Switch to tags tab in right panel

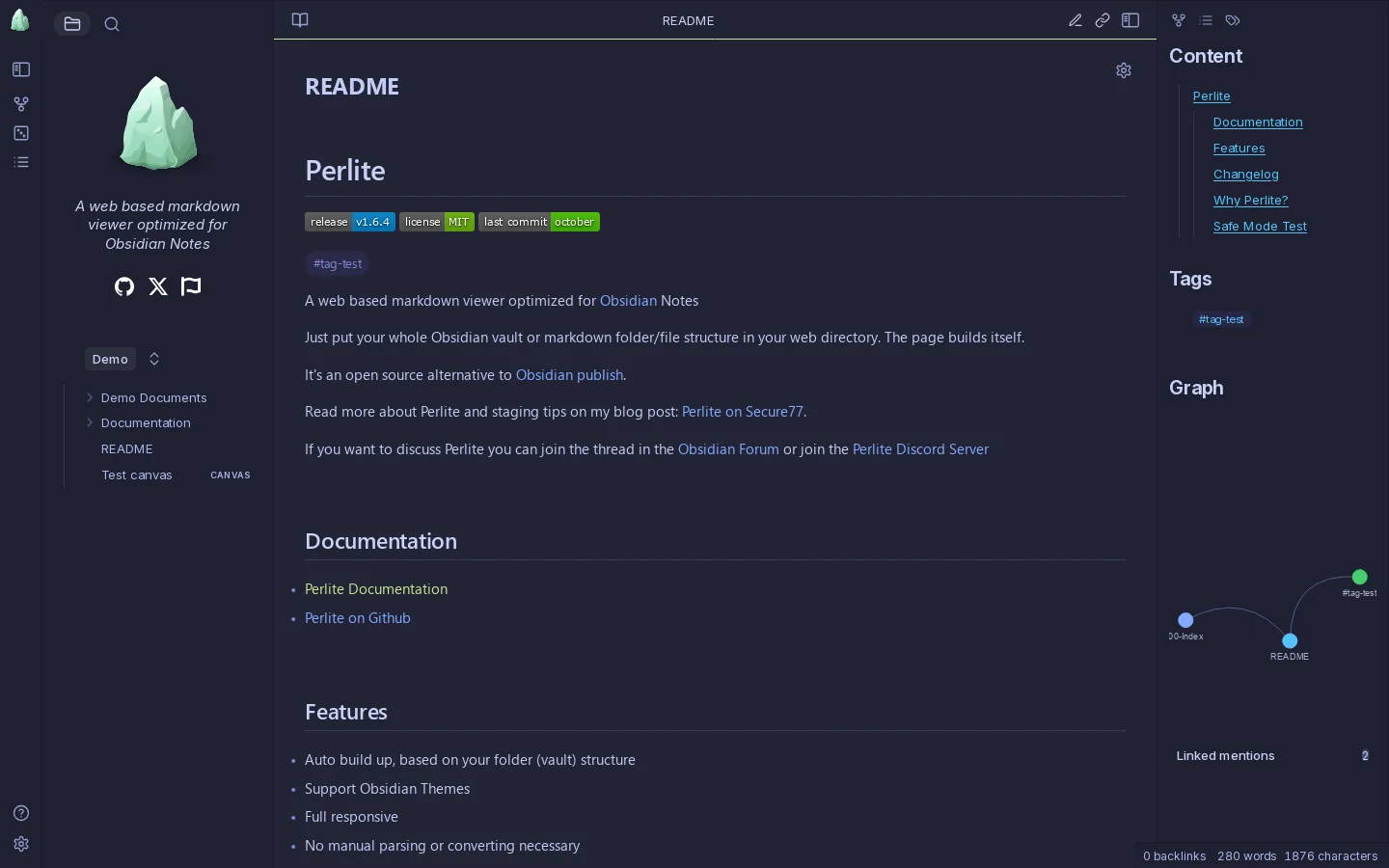(x=1233, y=20)
